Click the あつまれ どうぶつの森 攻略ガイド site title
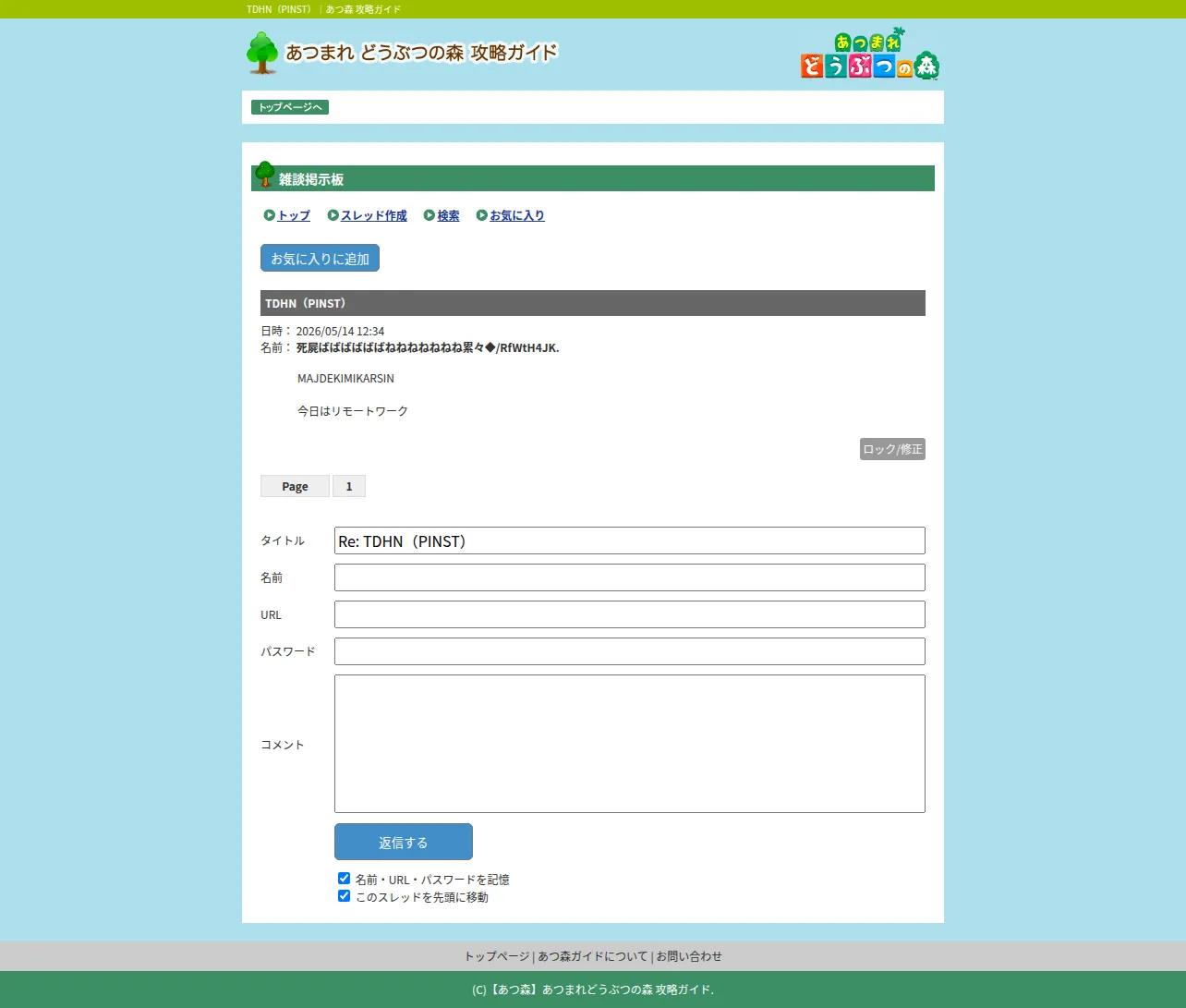This screenshot has width=1186, height=1008. click(422, 53)
